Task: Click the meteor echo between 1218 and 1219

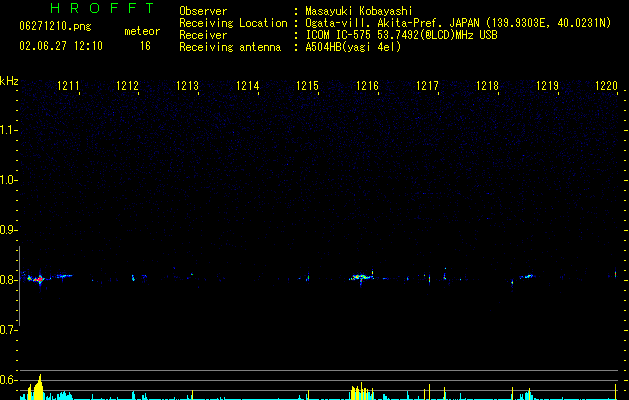Action: coord(526,276)
